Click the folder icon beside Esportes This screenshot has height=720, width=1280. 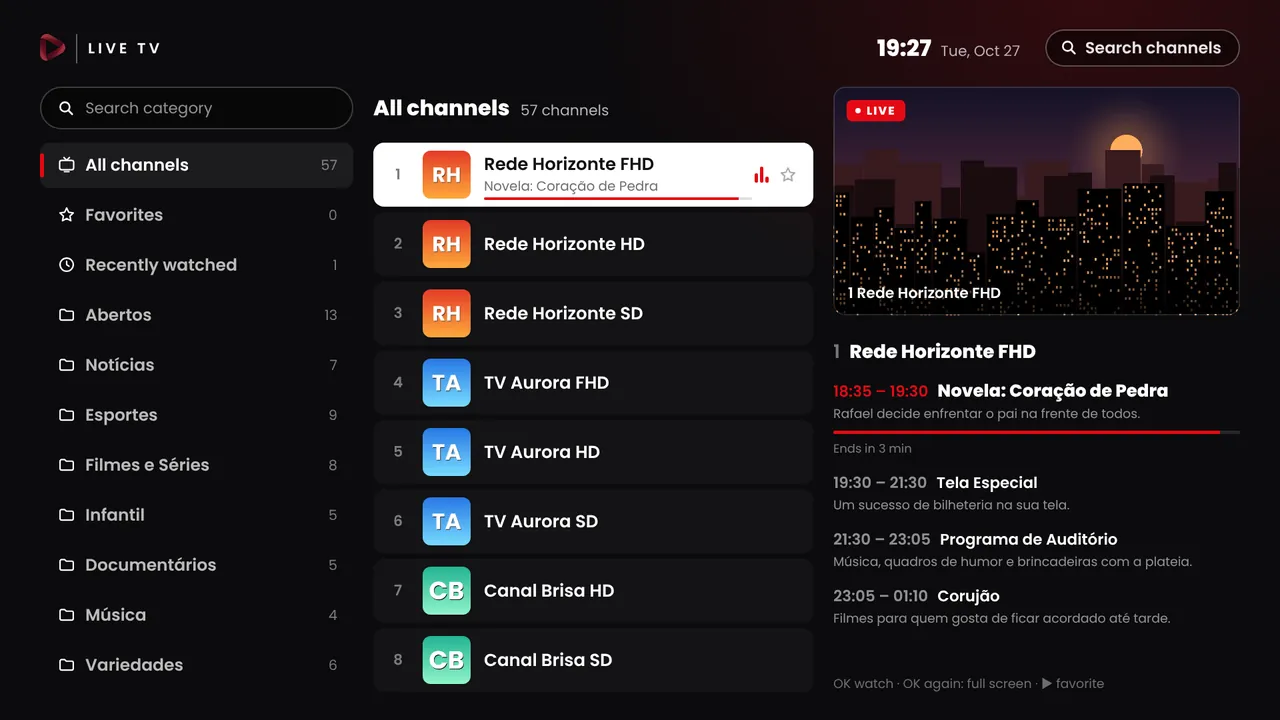pos(67,415)
